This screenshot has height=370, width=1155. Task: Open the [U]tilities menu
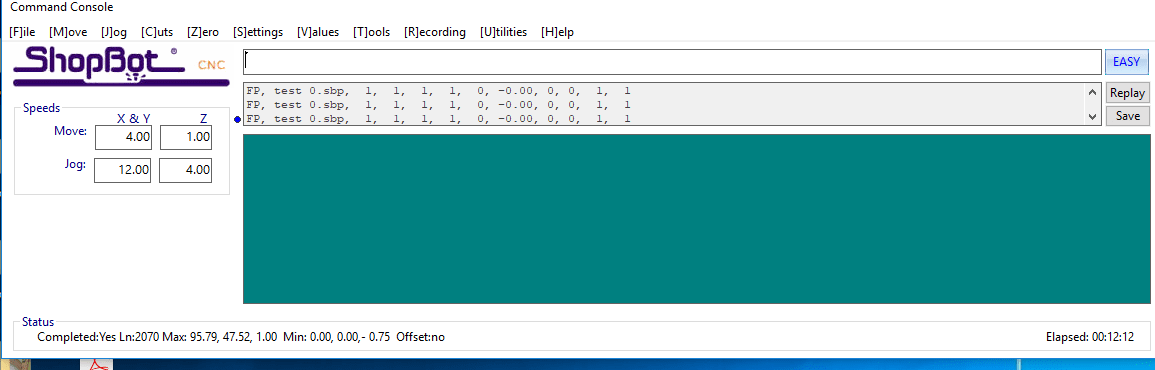pos(503,32)
